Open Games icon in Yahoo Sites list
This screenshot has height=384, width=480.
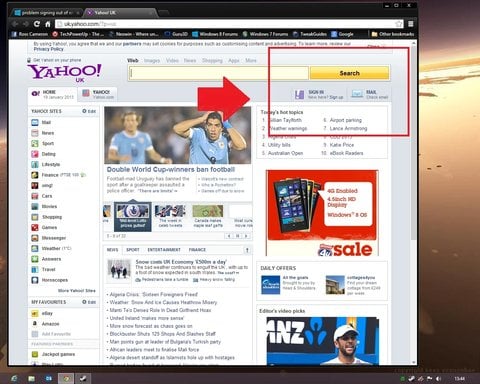tap(35, 227)
